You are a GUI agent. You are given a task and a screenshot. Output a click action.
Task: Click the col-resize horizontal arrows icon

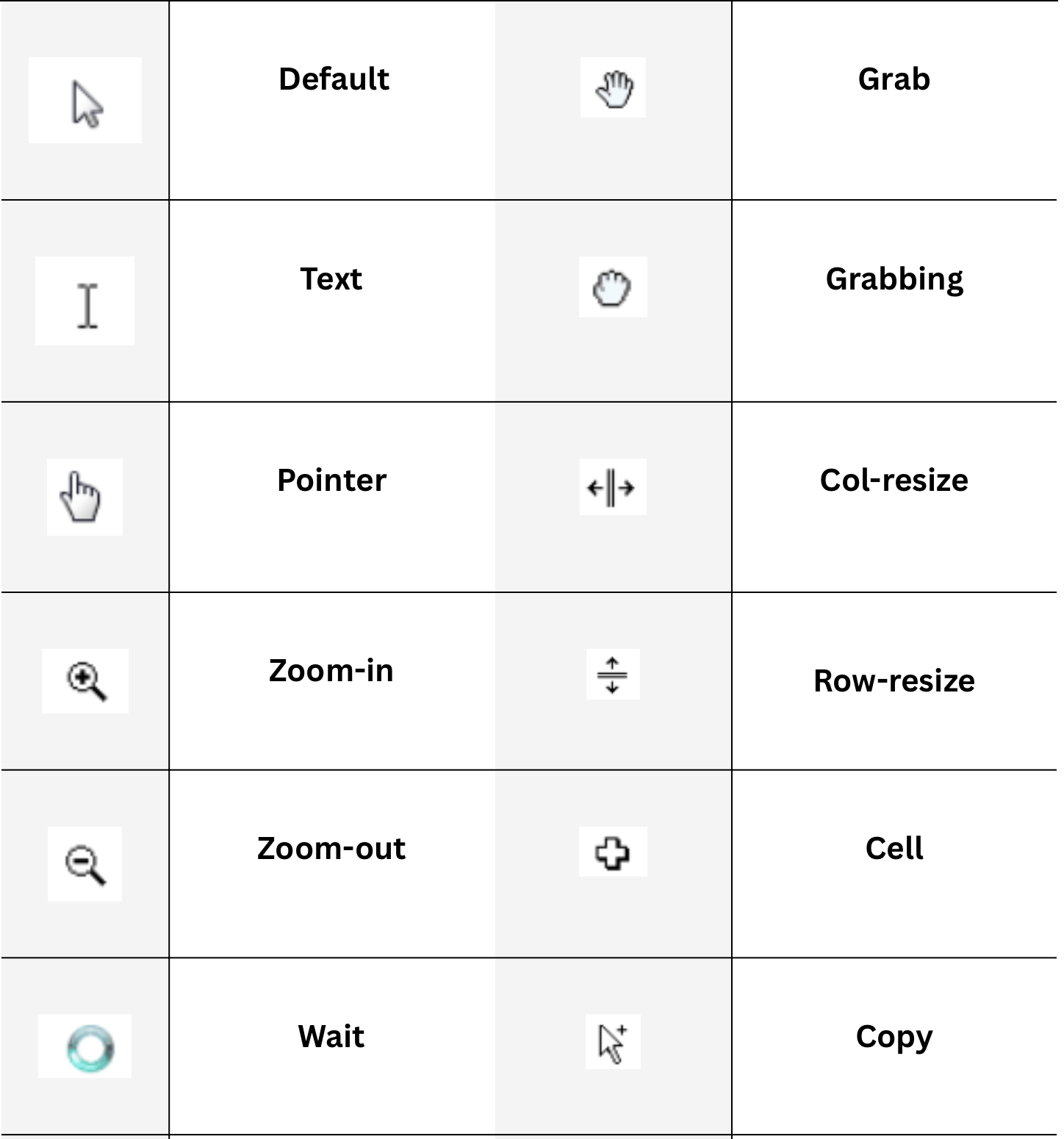click(x=611, y=488)
